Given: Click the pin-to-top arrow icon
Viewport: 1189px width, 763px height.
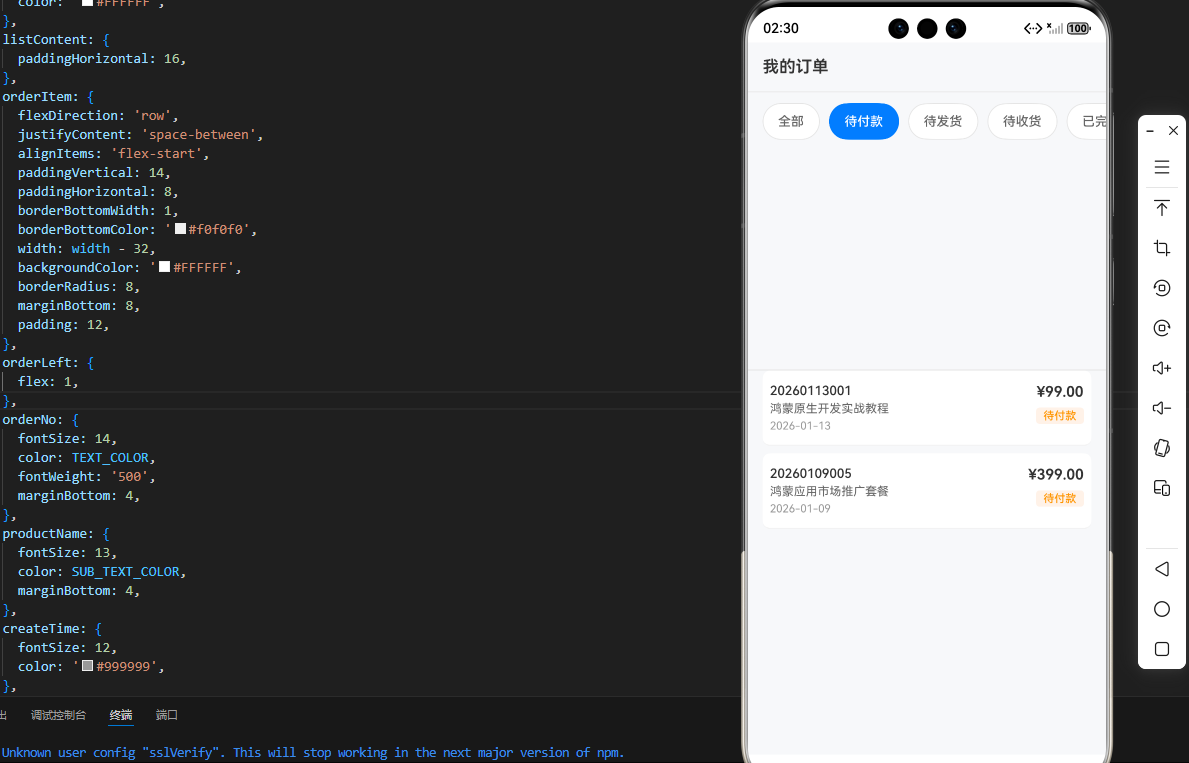Looking at the screenshot, I should [1162, 208].
